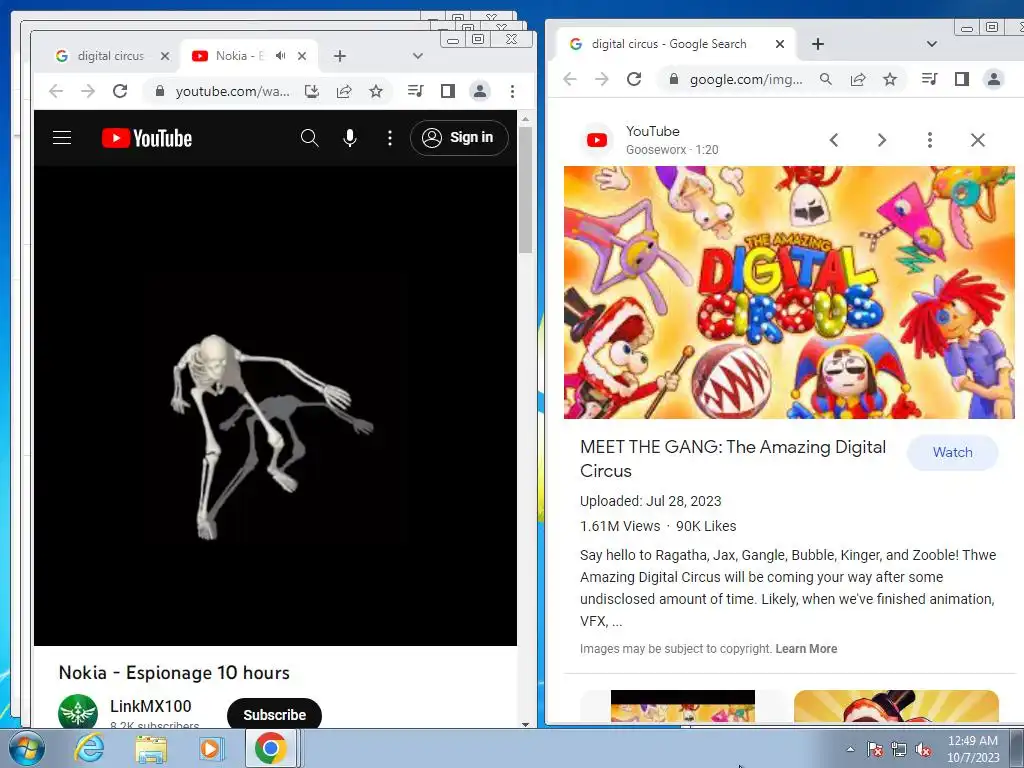The image size is (1024, 768).
Task: Close Google Search tab in right window
Action: 780,44
